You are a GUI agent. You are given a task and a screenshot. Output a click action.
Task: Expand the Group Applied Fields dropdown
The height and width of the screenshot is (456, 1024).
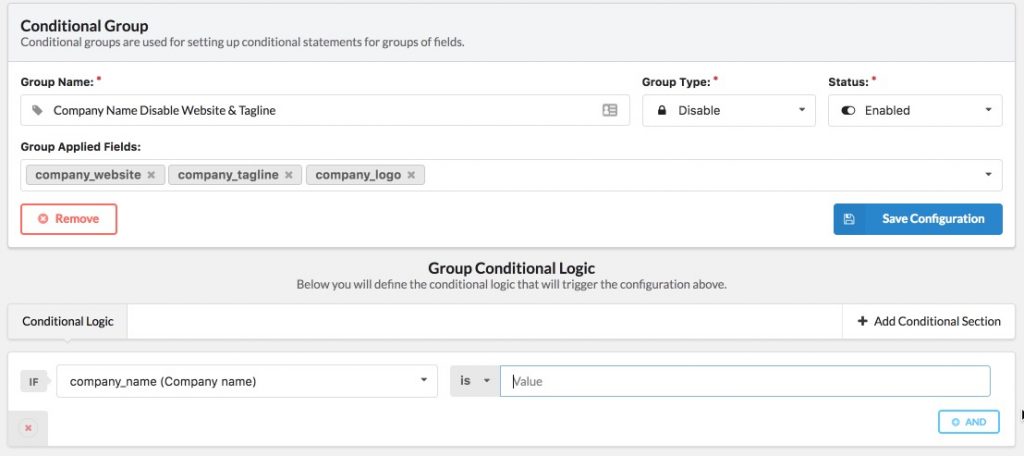coord(988,174)
